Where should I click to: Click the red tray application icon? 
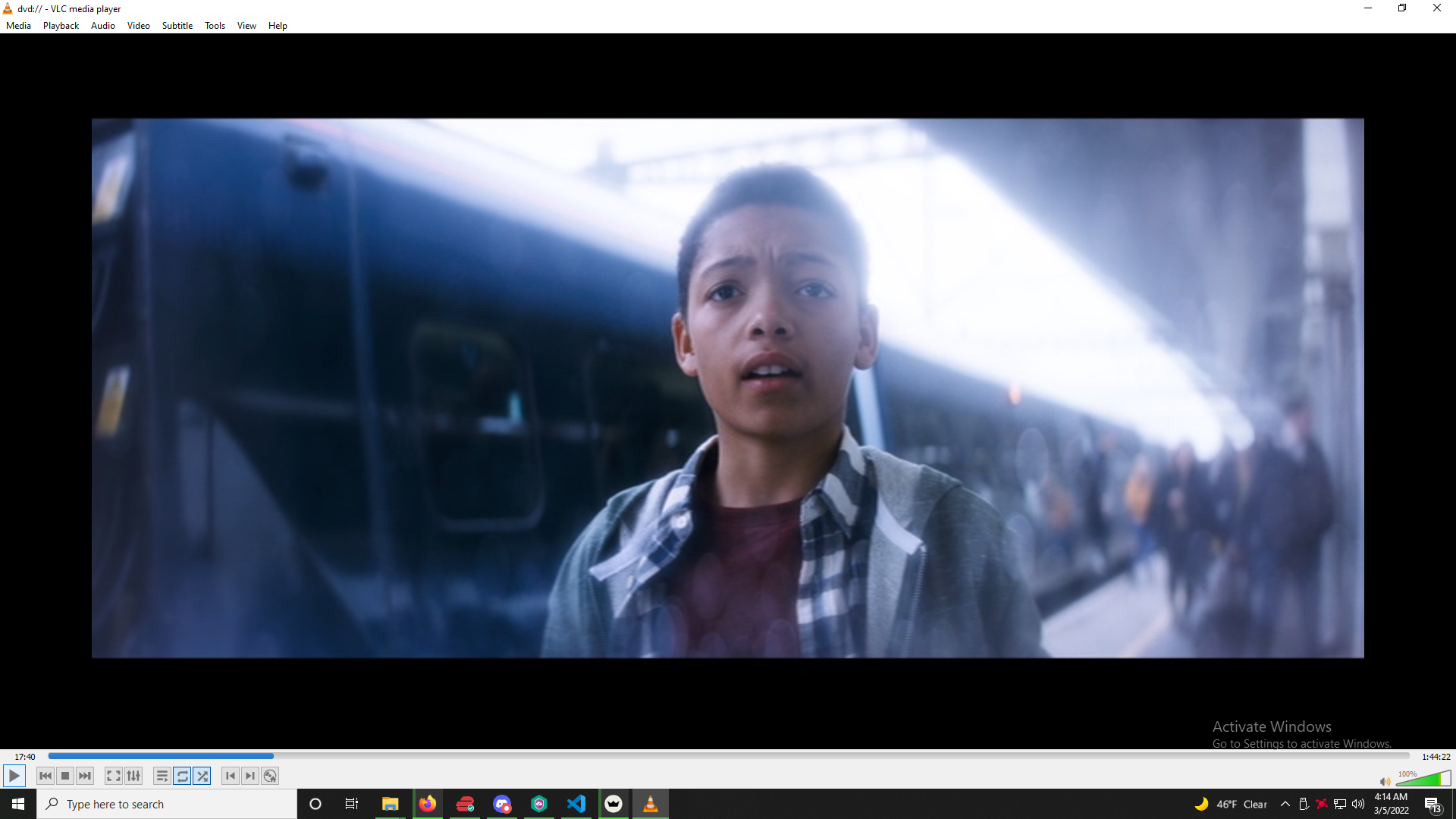(1322, 804)
